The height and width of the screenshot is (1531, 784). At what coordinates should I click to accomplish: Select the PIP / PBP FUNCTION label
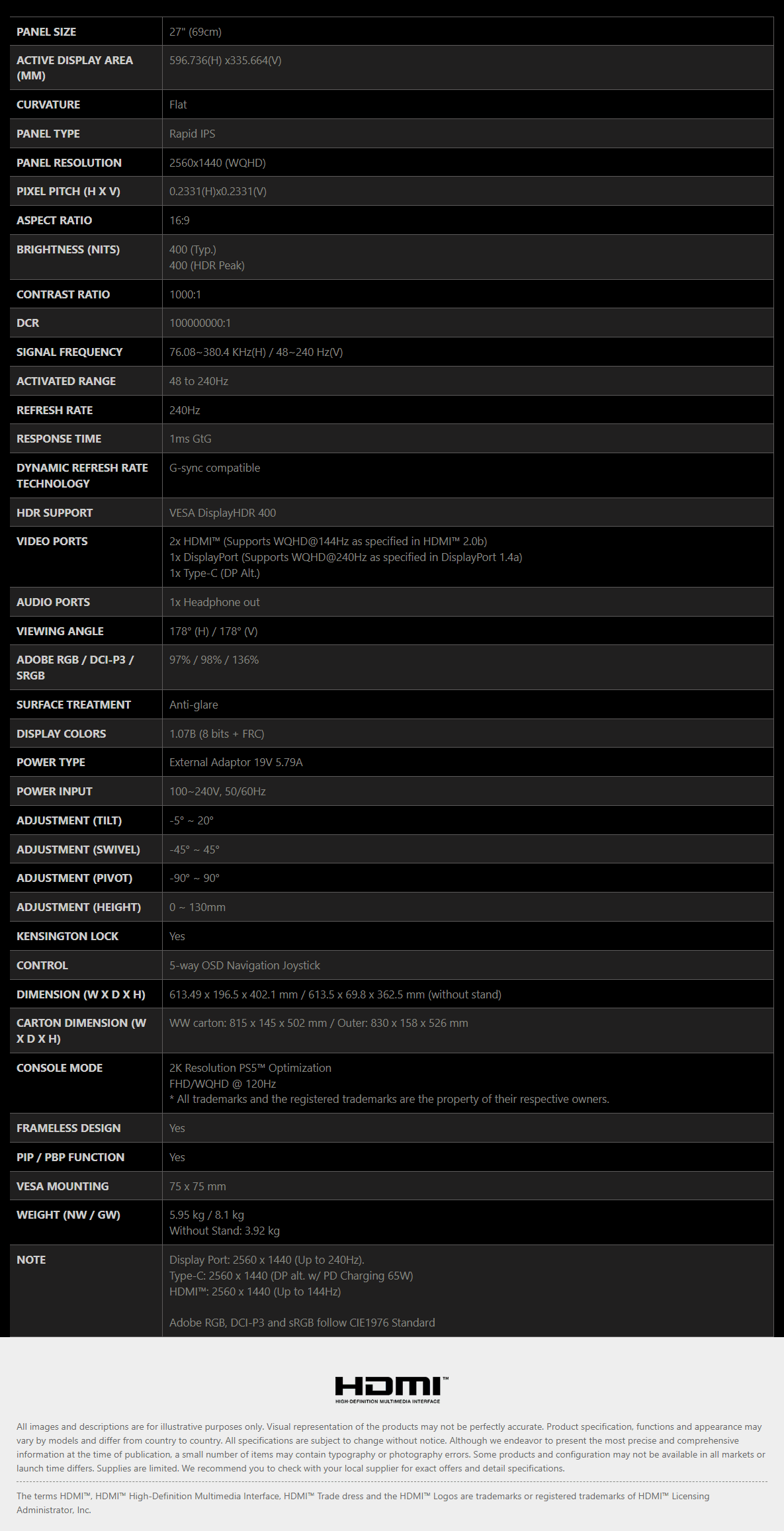71,1157
